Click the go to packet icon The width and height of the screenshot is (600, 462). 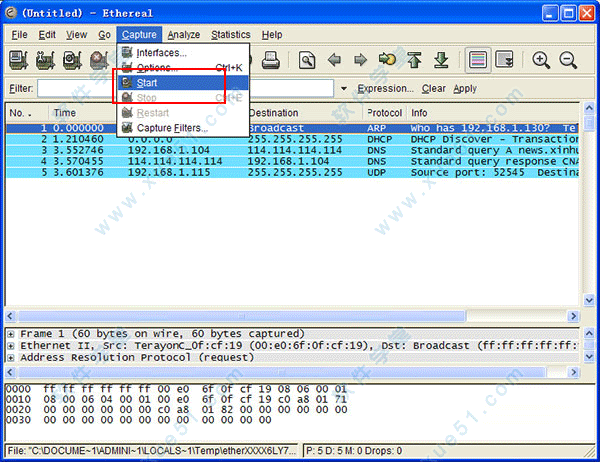coord(387,60)
